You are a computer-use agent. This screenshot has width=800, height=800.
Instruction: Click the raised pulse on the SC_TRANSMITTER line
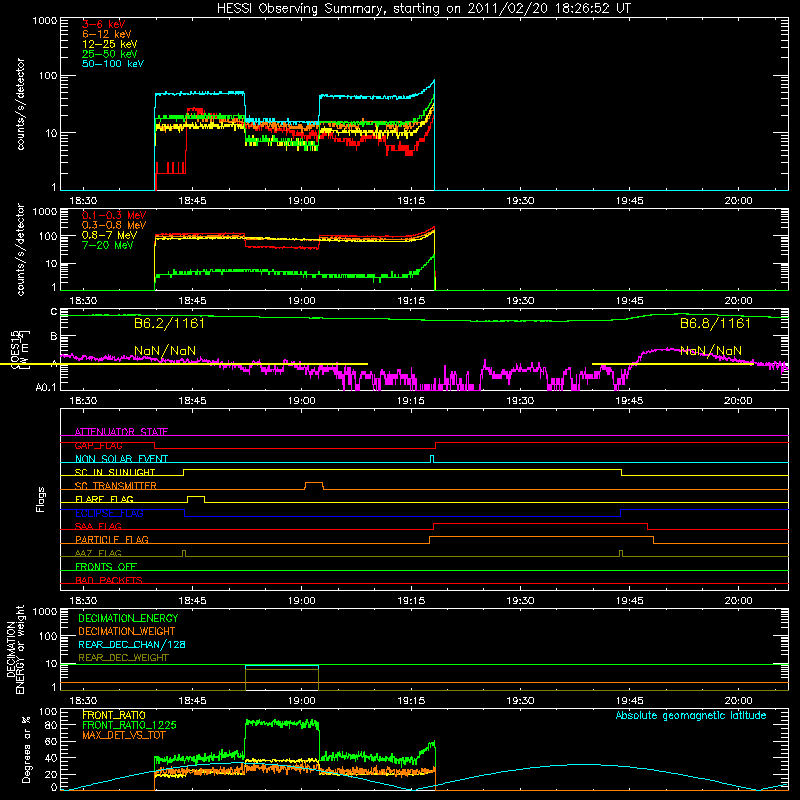[x=314, y=485]
